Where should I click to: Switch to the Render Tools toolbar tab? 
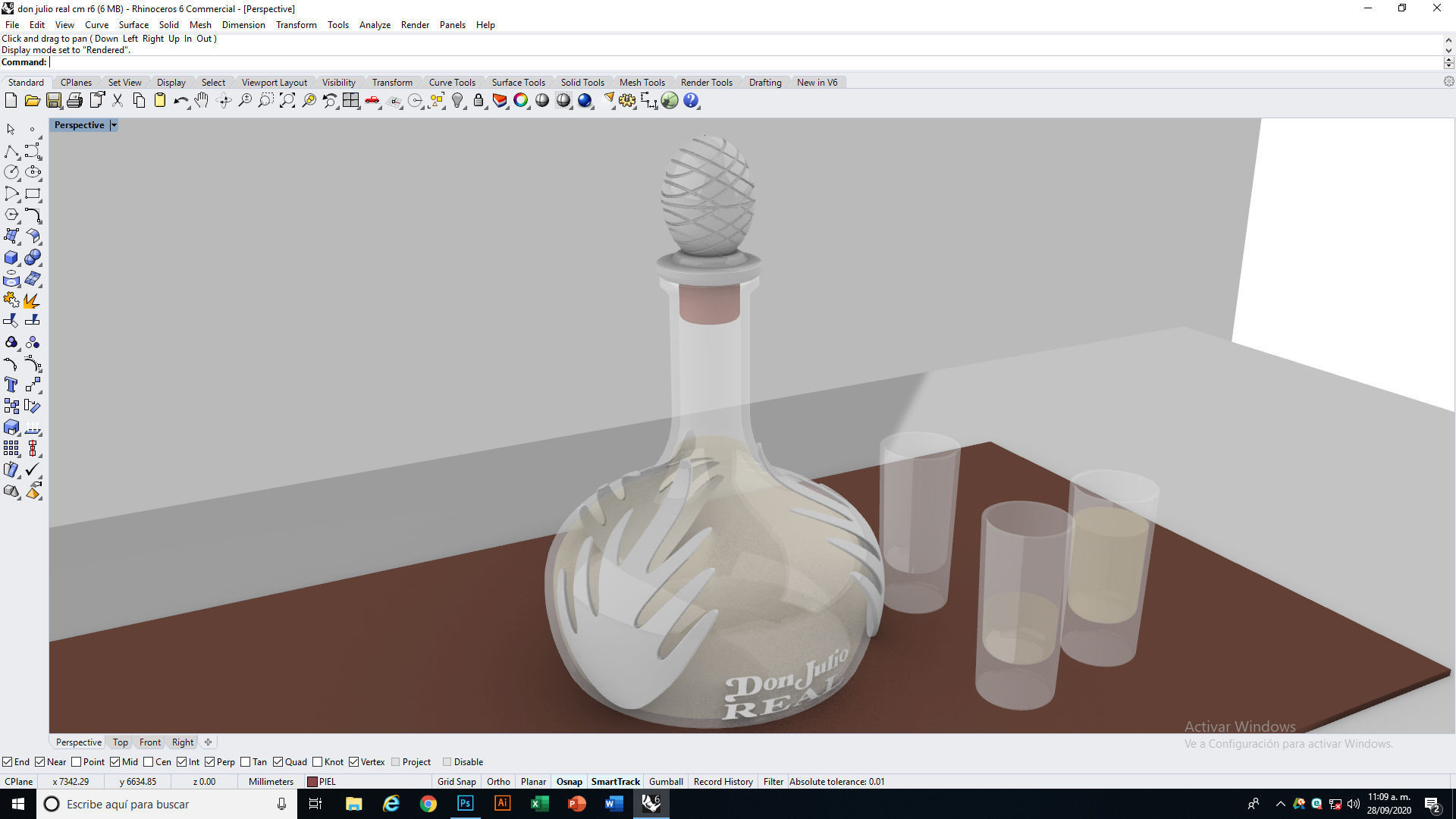706,82
